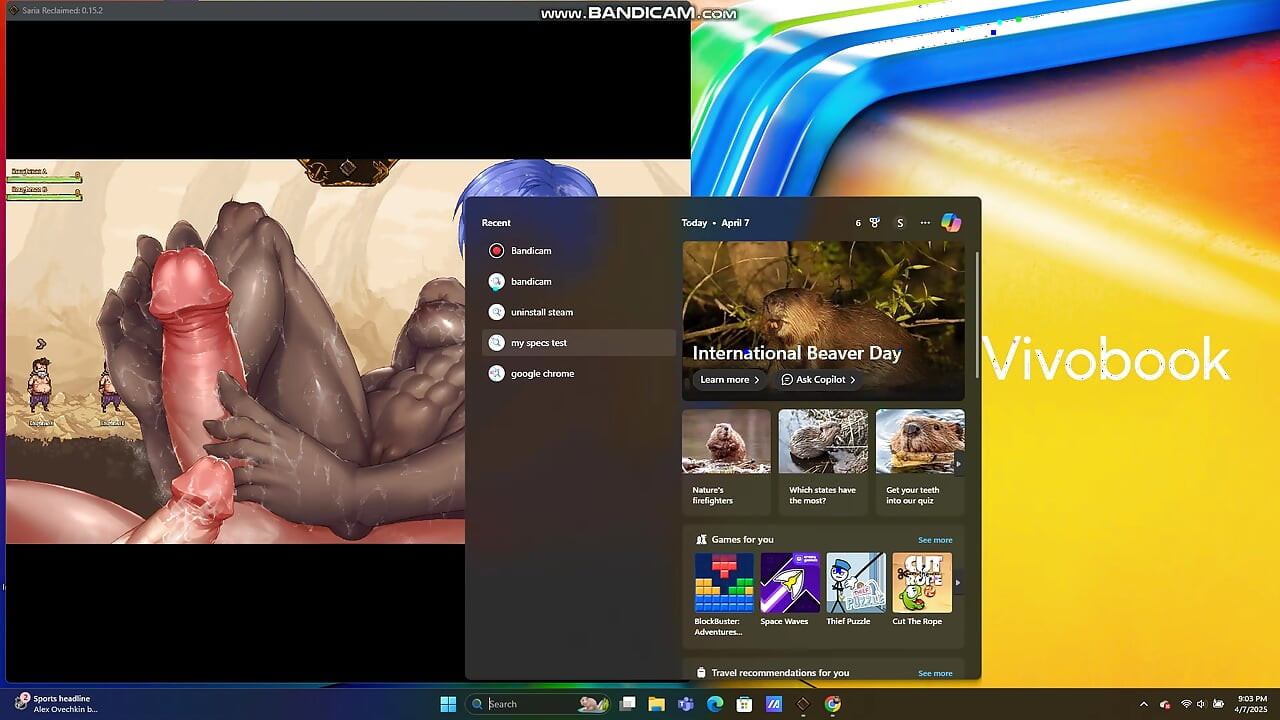Viewport: 1280px width, 720px height.
Task: Launch Copilot from the search panel header
Action: [951, 223]
